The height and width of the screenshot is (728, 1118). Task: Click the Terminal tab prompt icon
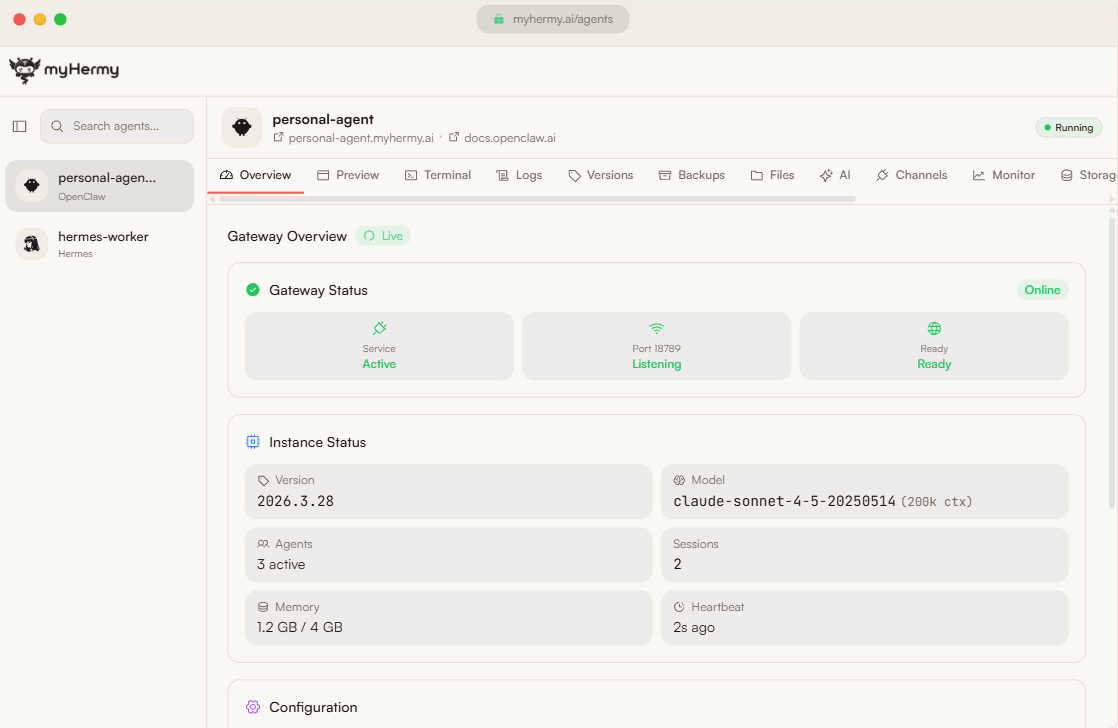point(411,175)
